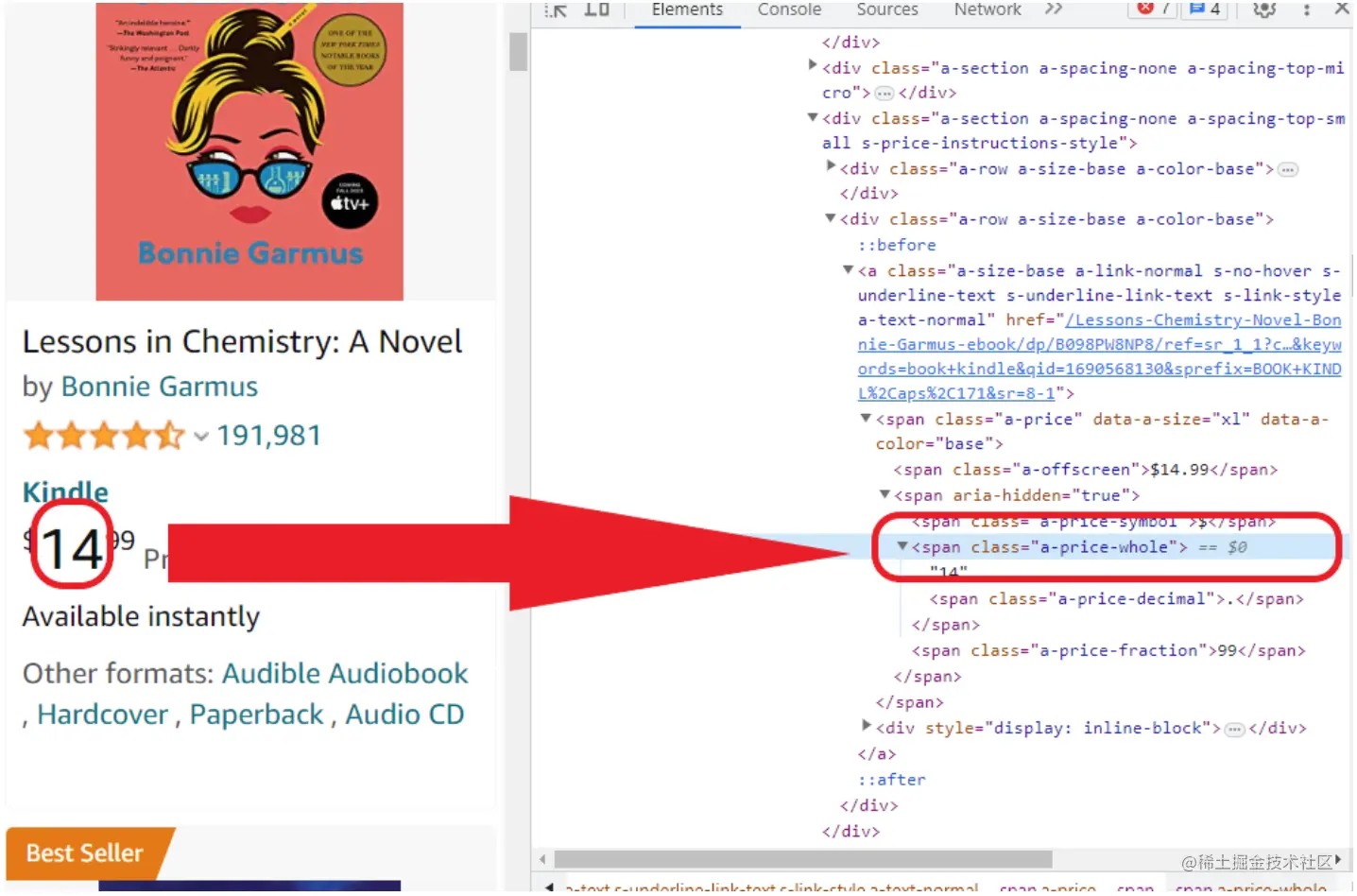Collapse the second a-row a-size-base div
Screen dimensions: 1357x896
831,218
